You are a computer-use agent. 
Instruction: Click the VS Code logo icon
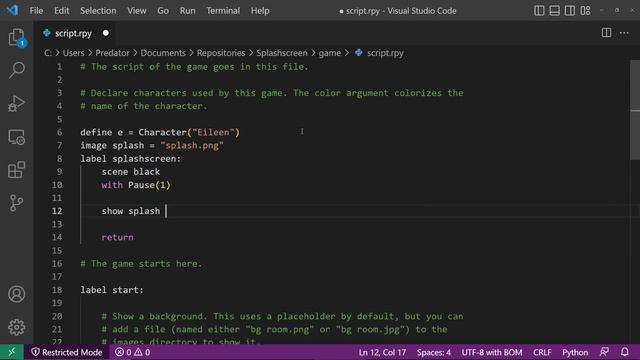click(x=12, y=10)
